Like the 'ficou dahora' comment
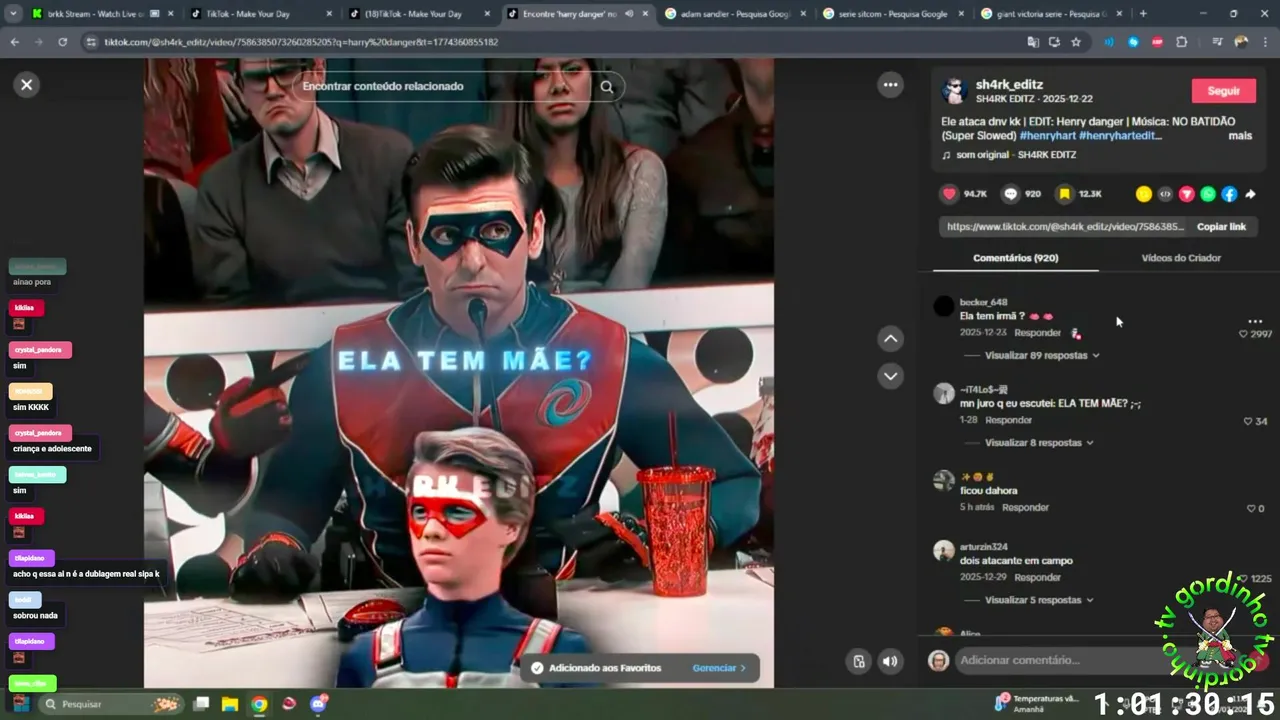 coord(1249,509)
